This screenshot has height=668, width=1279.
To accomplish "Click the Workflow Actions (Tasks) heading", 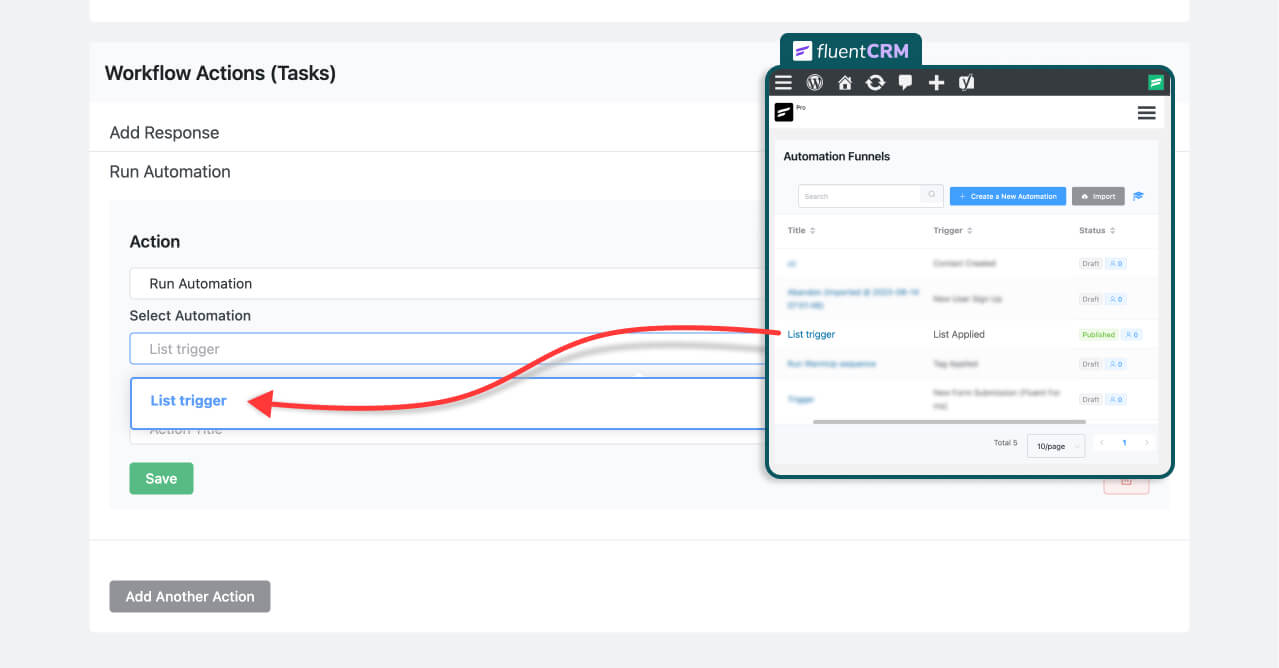I will click(x=220, y=73).
